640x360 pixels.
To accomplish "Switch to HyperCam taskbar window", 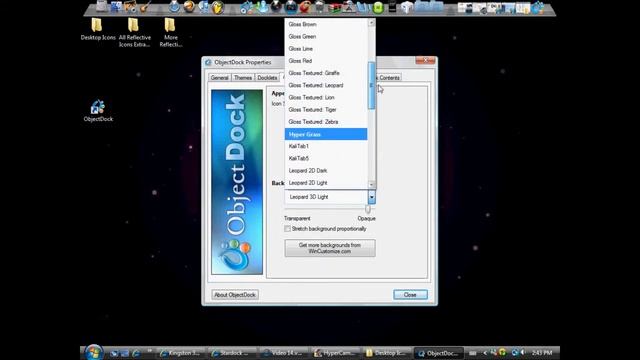I will coord(336,353).
